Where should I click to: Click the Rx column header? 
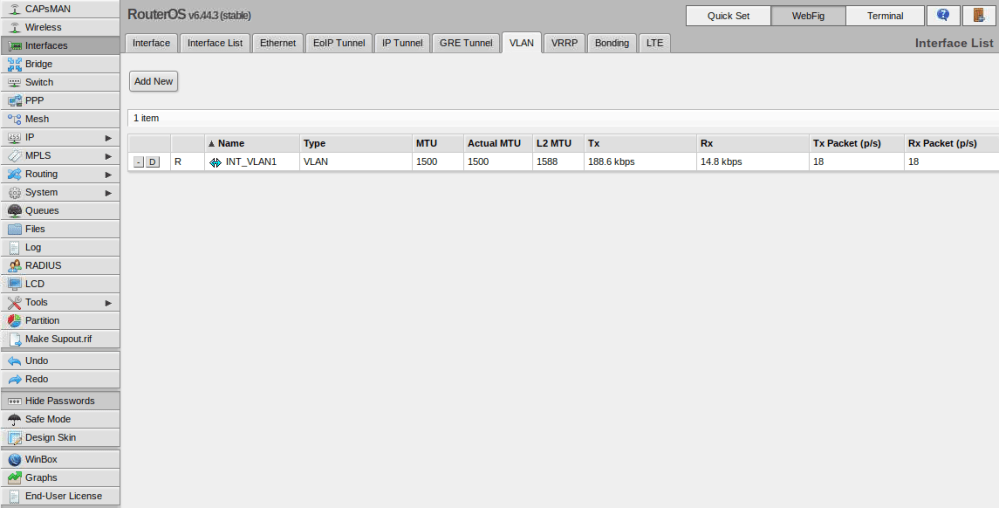(752, 143)
